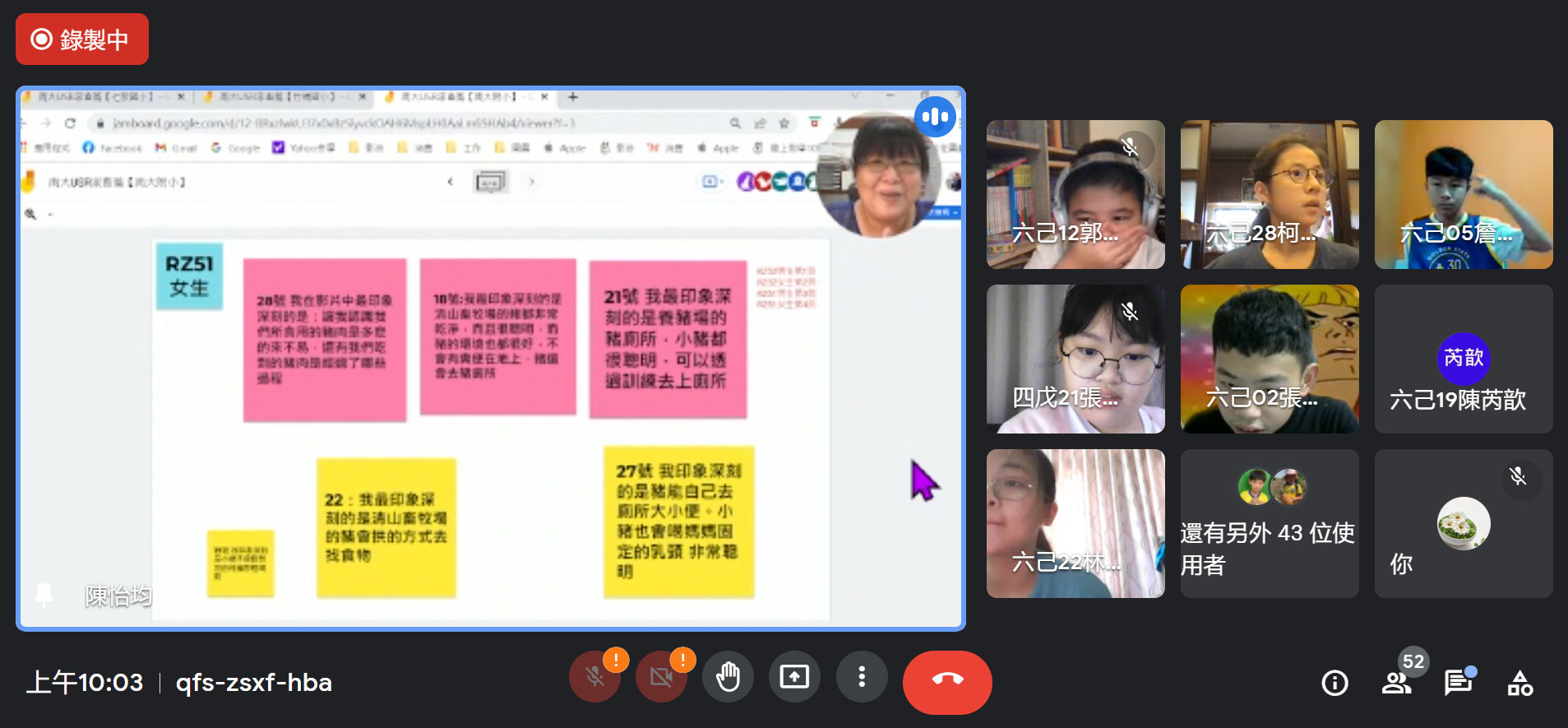Click the small yellow sticky note

(x=240, y=563)
